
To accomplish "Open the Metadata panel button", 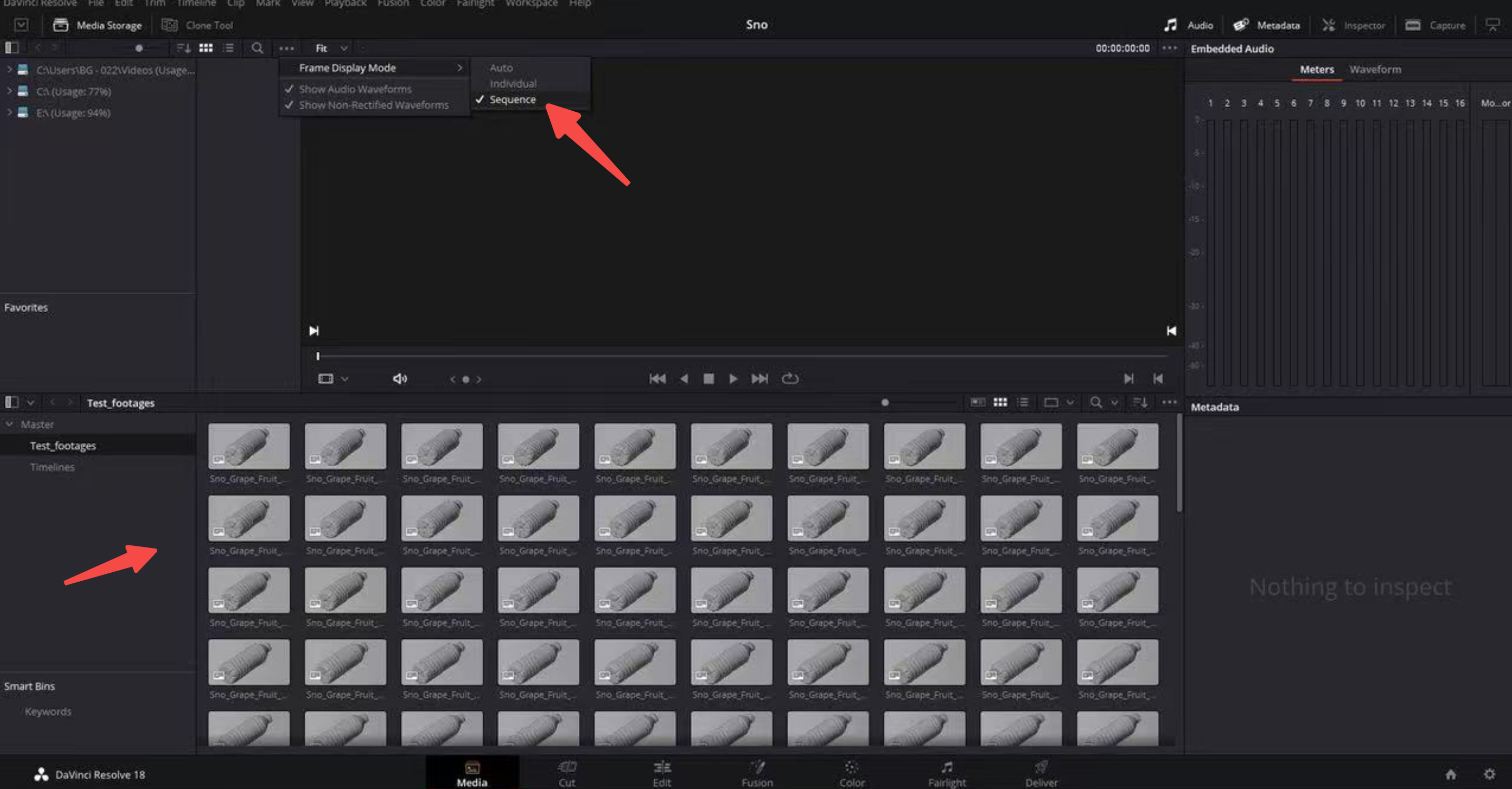I will [1267, 25].
